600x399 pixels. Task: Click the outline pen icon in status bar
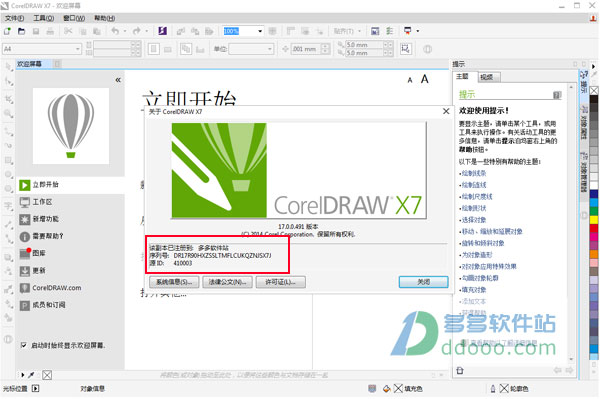[x=493, y=389]
